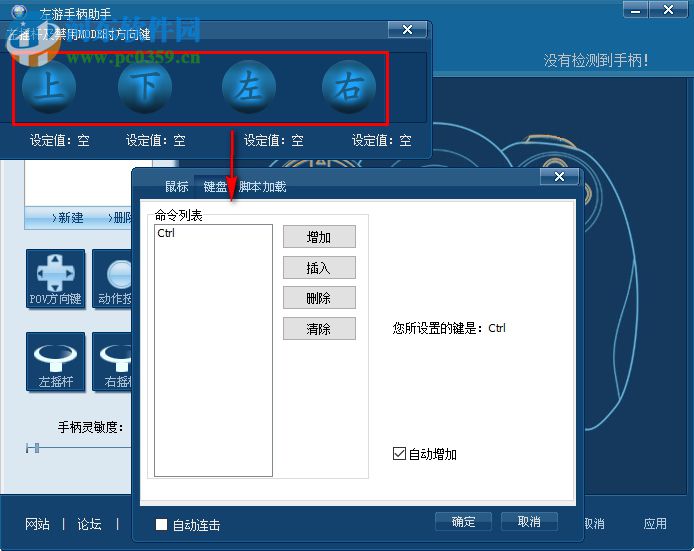The height and width of the screenshot is (551, 694).
Task: Switch to the 键盘 tab
Action: (x=215, y=186)
